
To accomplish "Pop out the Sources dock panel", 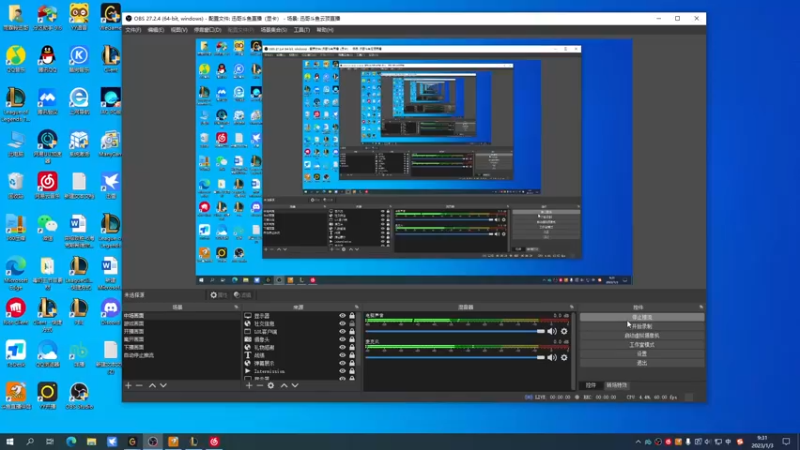I will click(x=356, y=307).
